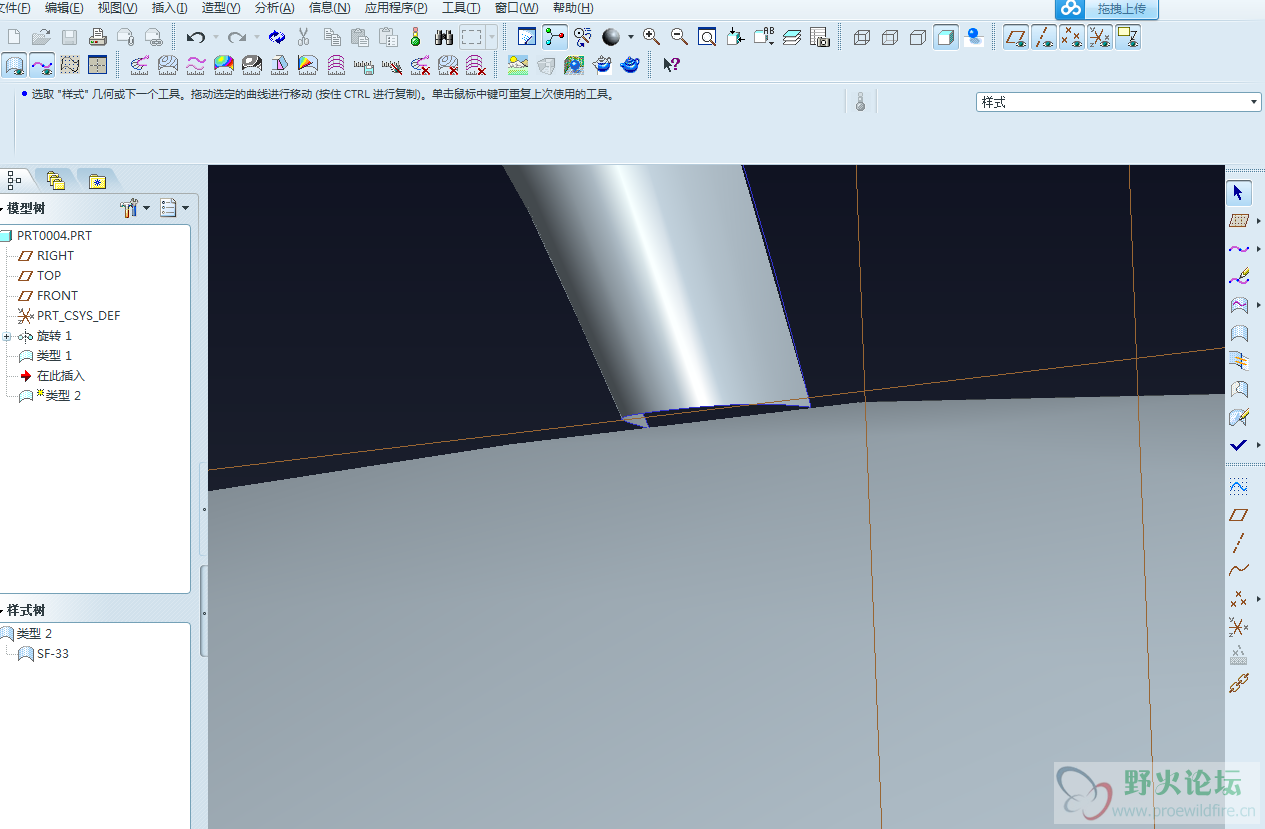
Task: Expand the 旋转 1 tree node
Action: pyautogui.click(x=7, y=336)
